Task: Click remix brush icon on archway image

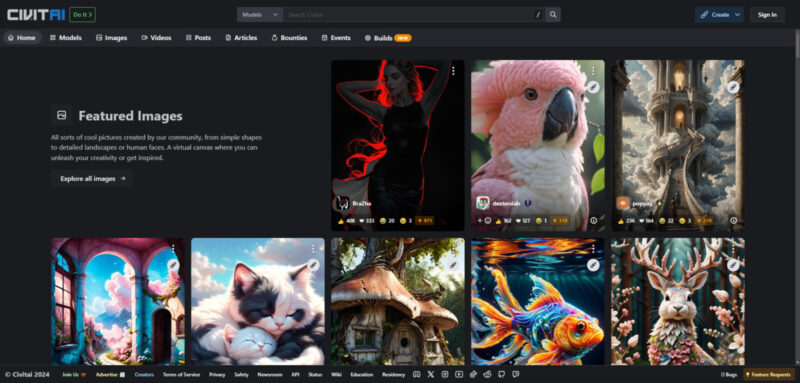Action: (x=172, y=265)
